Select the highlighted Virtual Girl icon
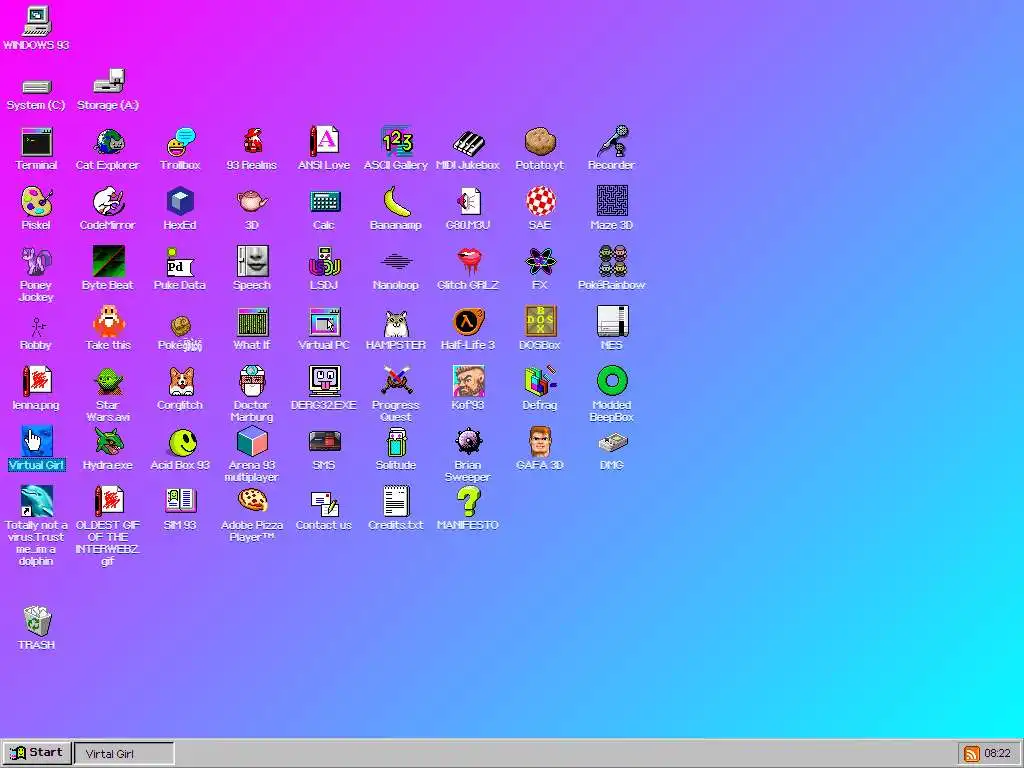The height and width of the screenshot is (768, 1024). [x=37, y=443]
